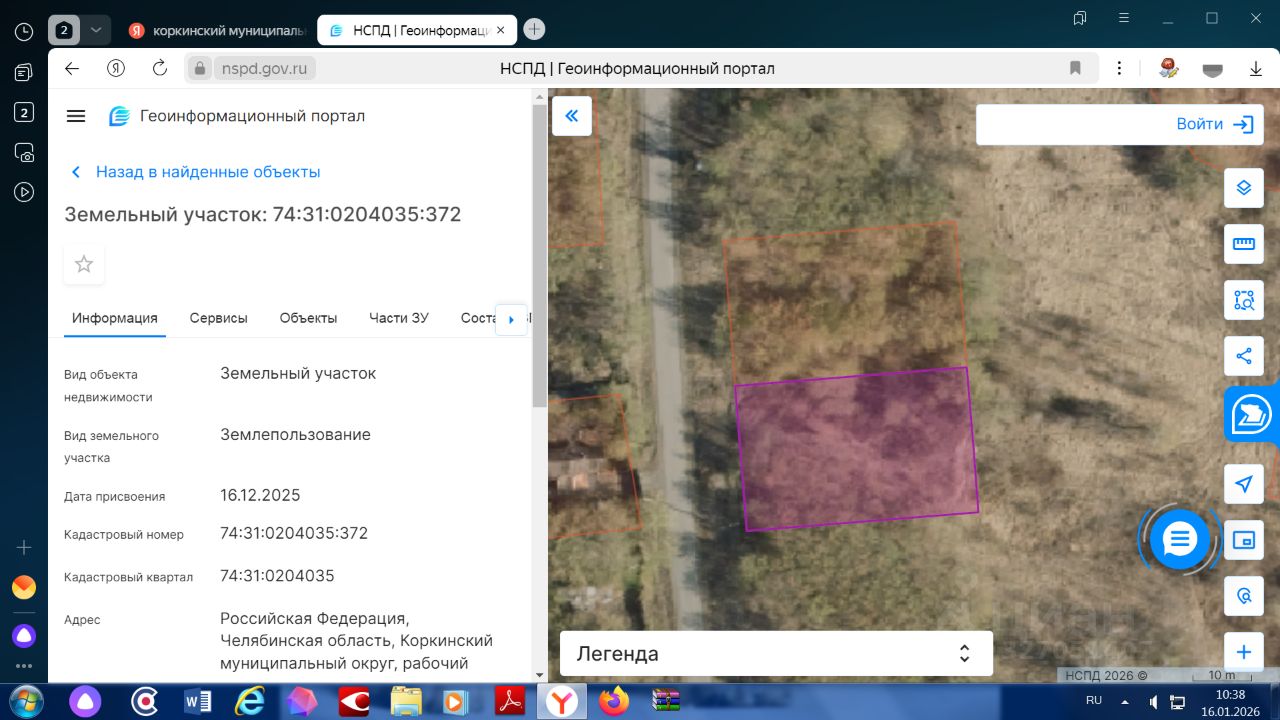Open the Windows Start menu
Viewport: 1280px width, 720px height.
[24, 700]
